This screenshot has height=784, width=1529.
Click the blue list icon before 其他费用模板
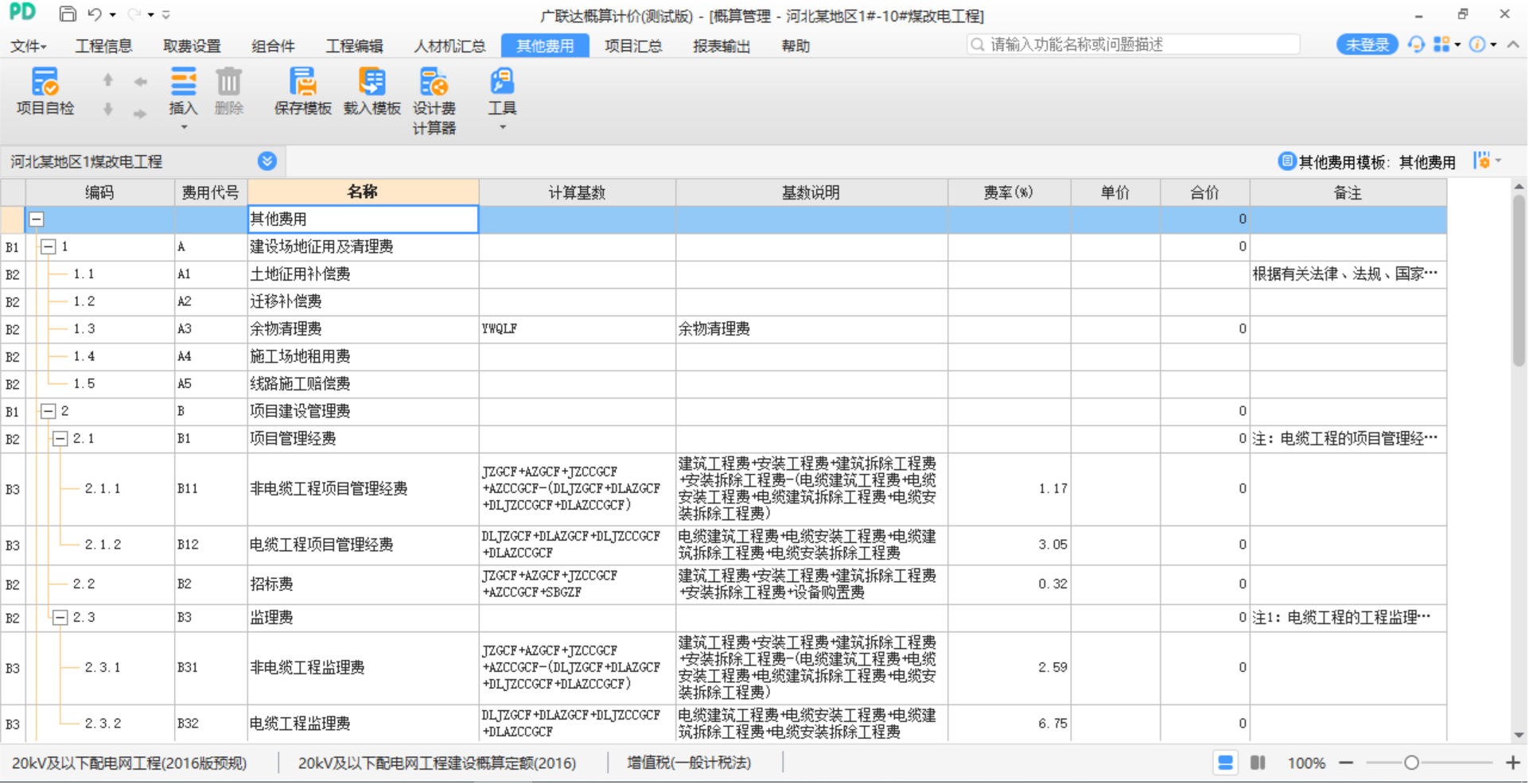click(x=1287, y=161)
